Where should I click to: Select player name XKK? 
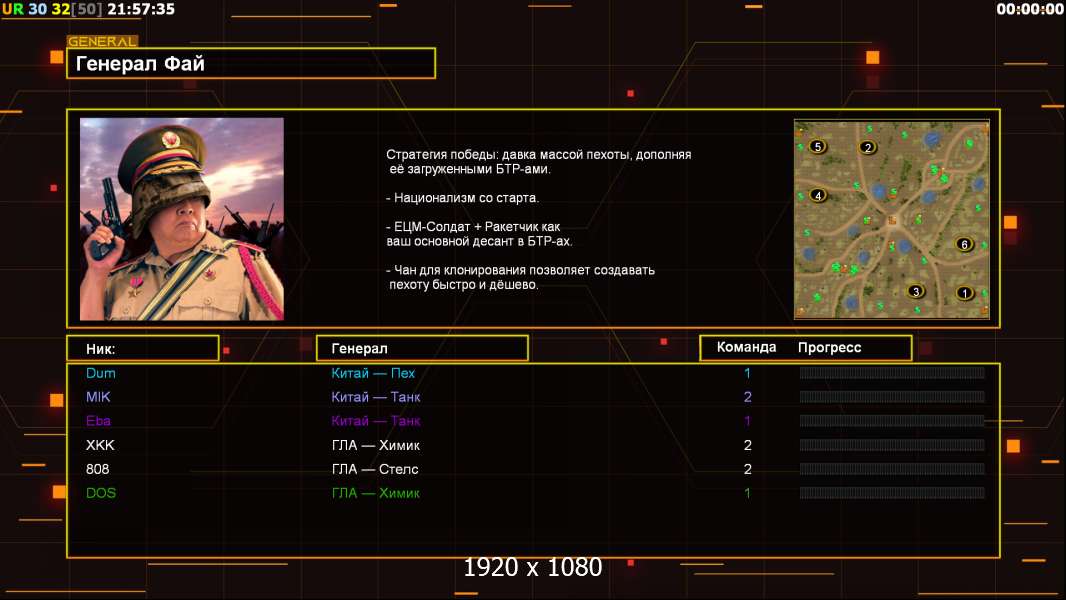[x=100, y=445]
